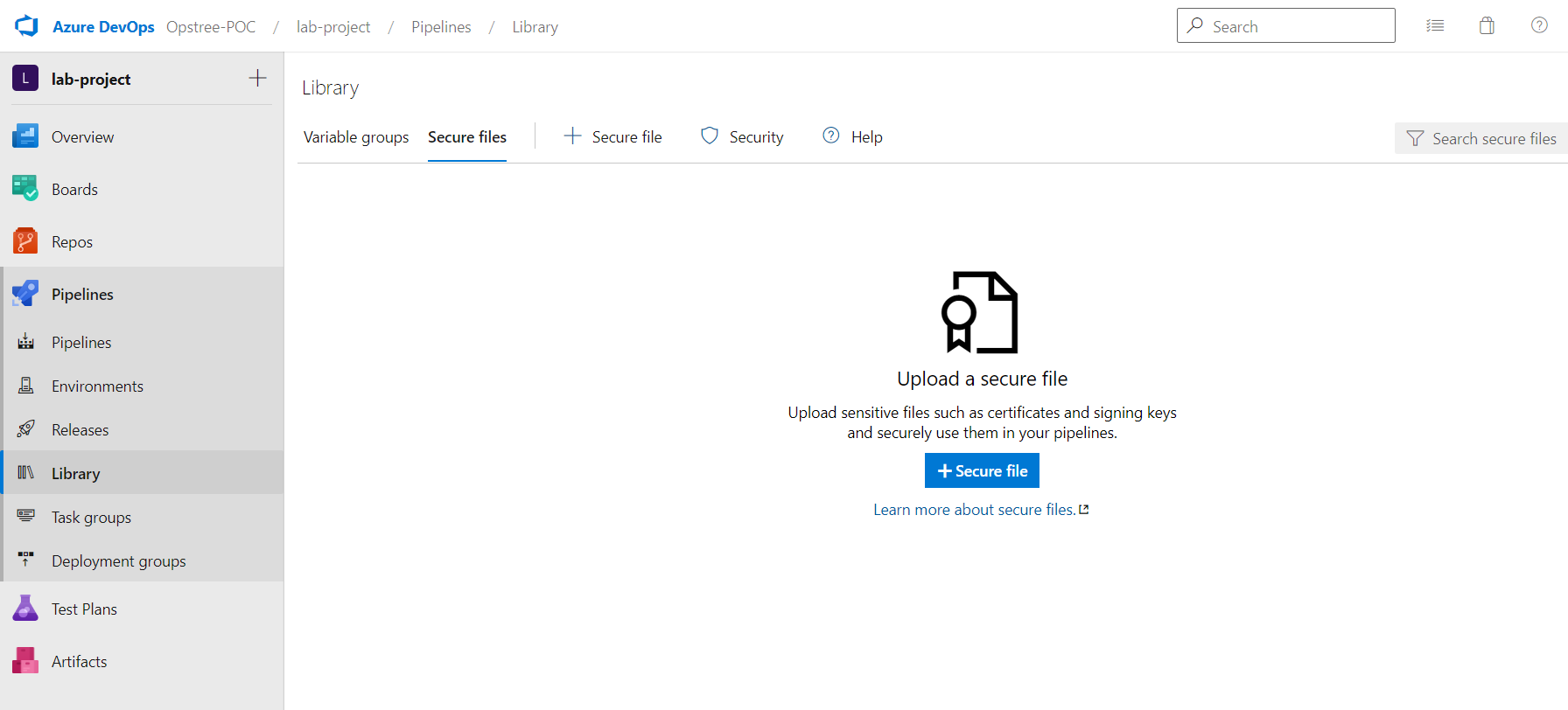Click the Deployment groups icon
This screenshot has width=1568, height=710.
coord(26,559)
